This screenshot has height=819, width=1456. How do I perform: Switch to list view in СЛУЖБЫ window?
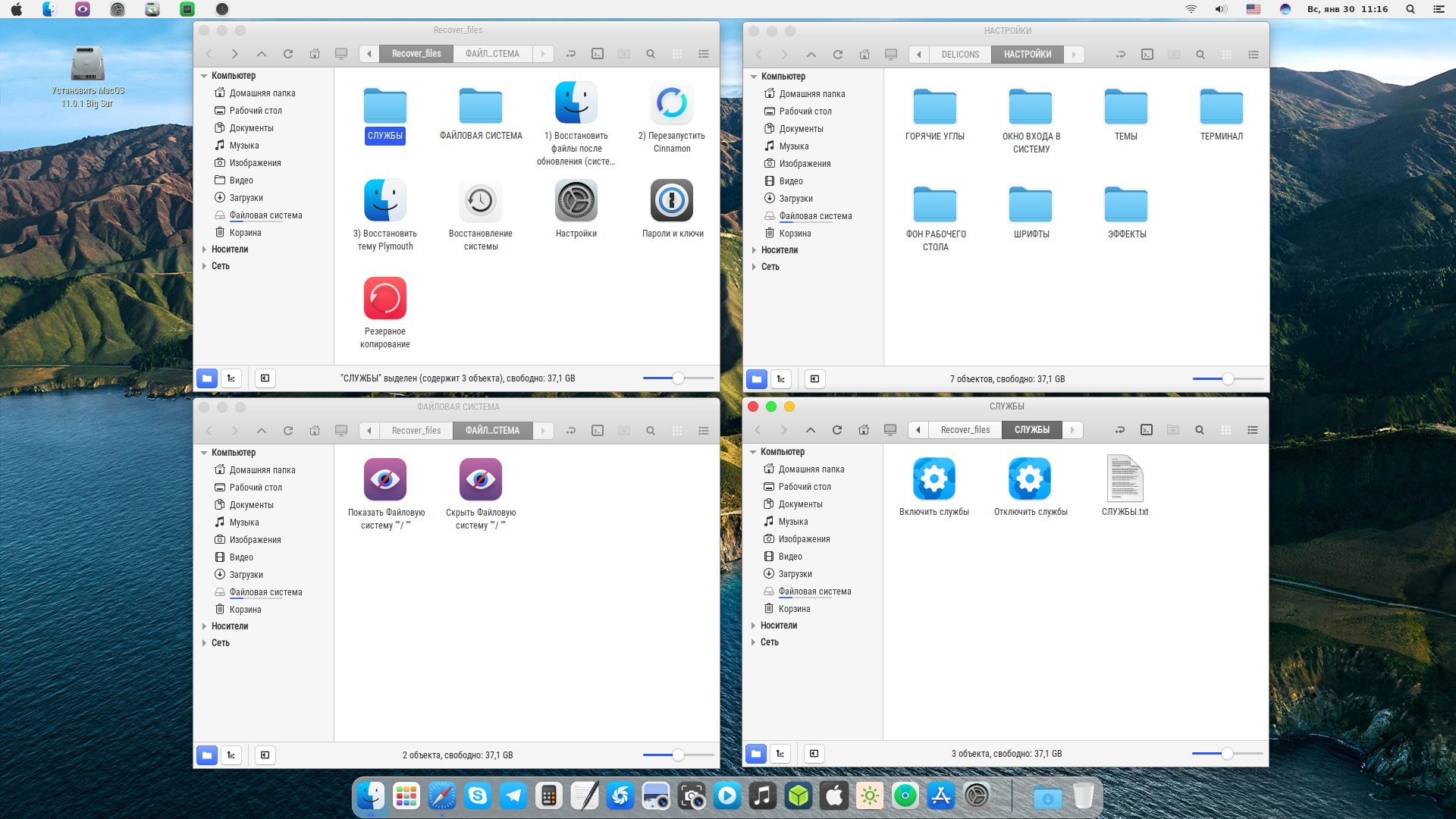[1253, 430]
